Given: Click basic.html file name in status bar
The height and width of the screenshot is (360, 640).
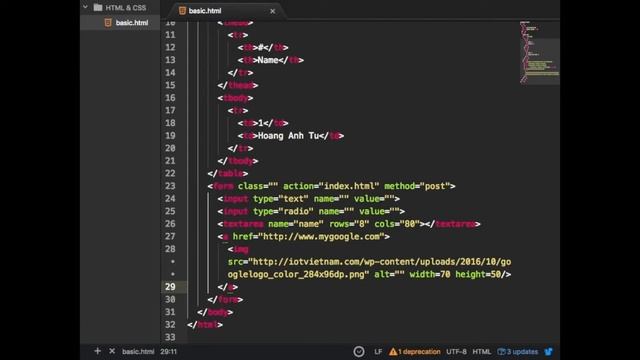Looking at the screenshot, I should 138,351.
